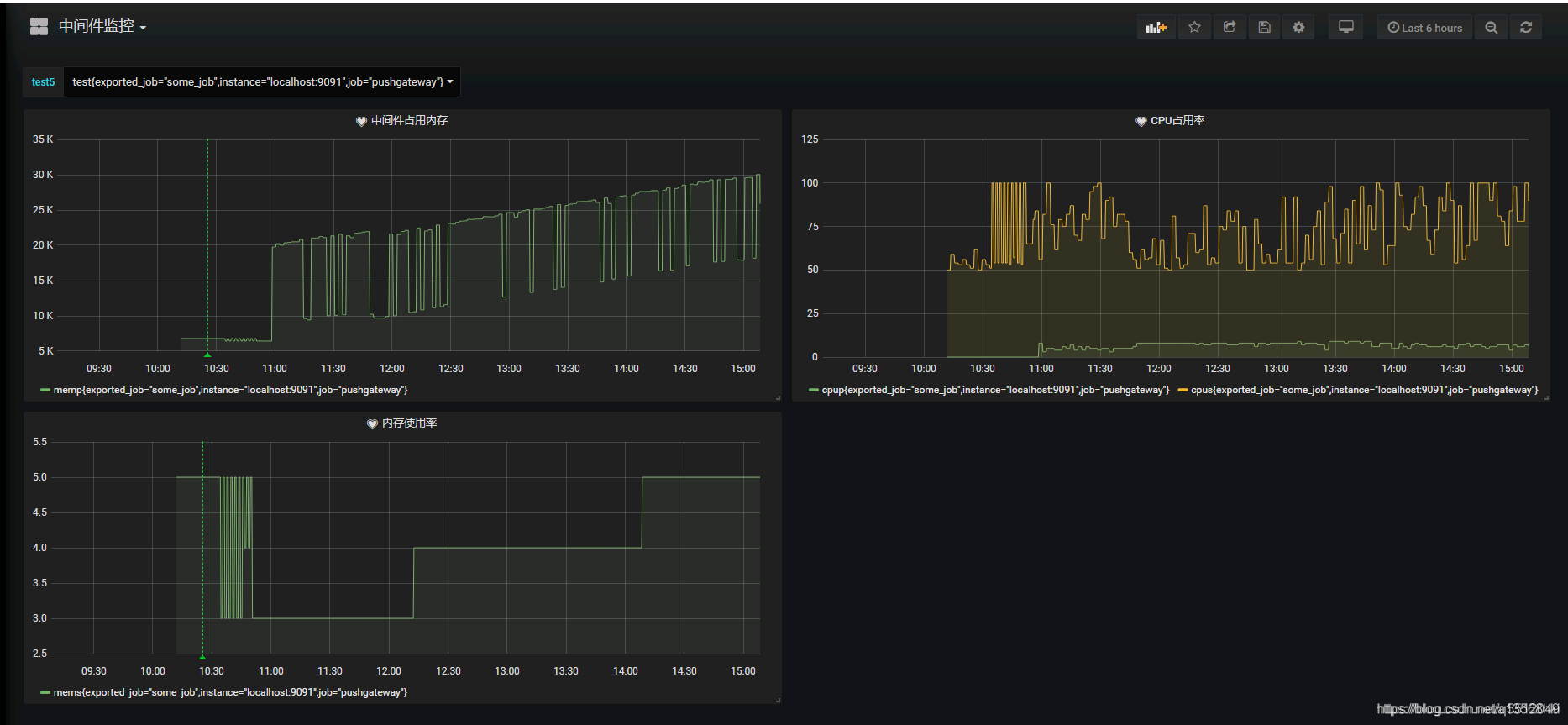Open color picker for cpup green swatch
The width and height of the screenshot is (1568, 725).
pos(814,390)
